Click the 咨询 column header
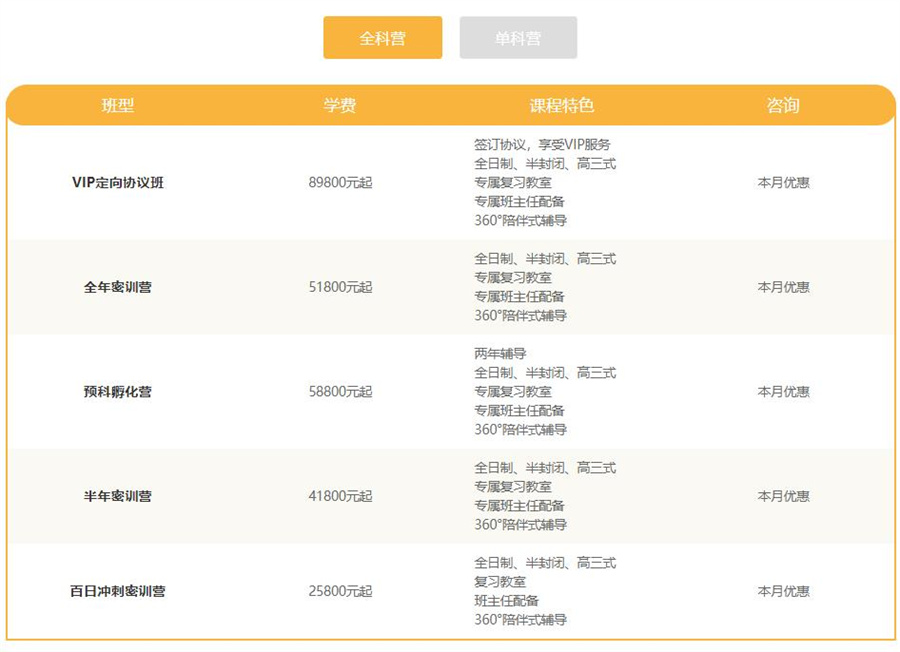Viewport: 900px width, 652px height. click(x=784, y=104)
